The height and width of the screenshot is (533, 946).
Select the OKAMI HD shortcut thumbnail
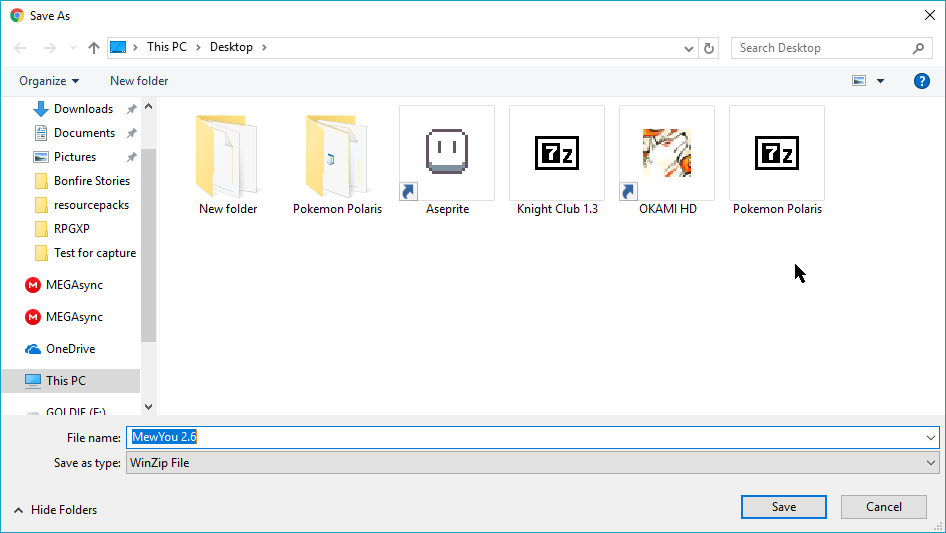tap(666, 153)
